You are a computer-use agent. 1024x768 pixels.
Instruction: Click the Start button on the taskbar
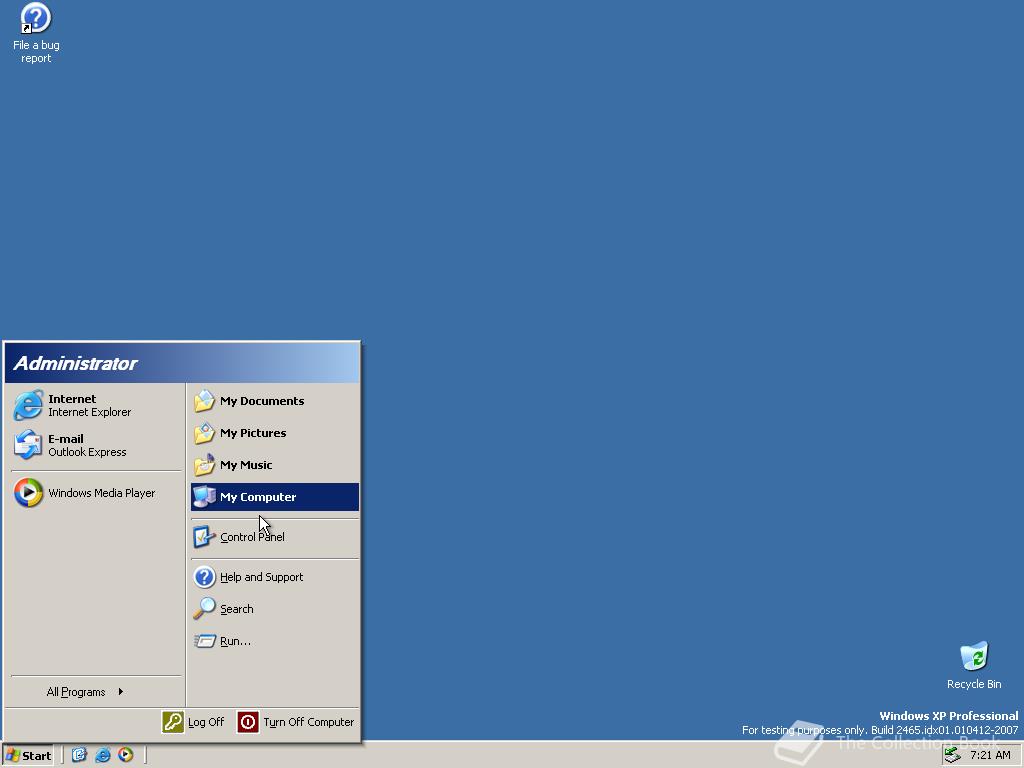coord(28,756)
